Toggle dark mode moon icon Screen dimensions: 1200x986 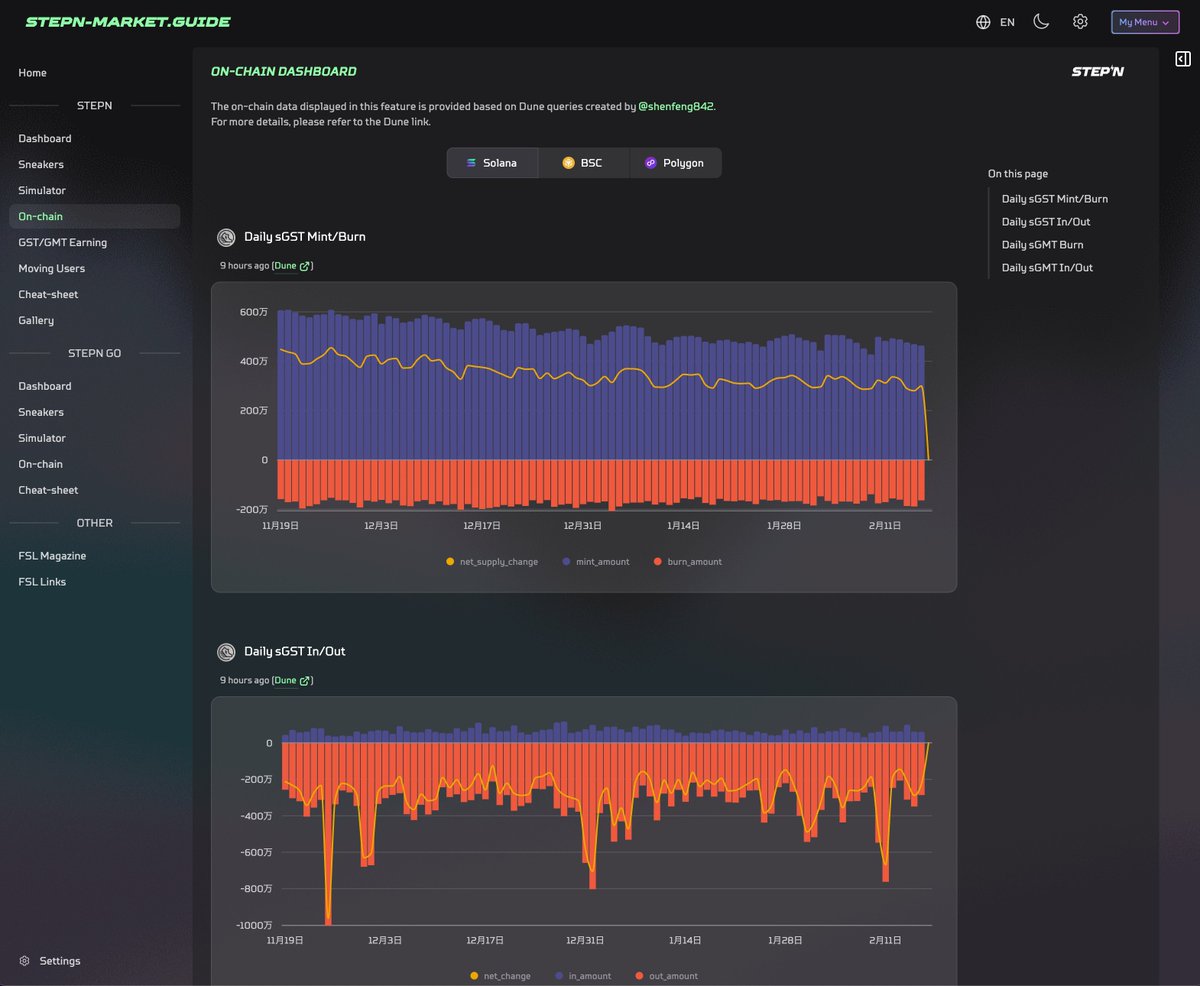click(x=1041, y=22)
